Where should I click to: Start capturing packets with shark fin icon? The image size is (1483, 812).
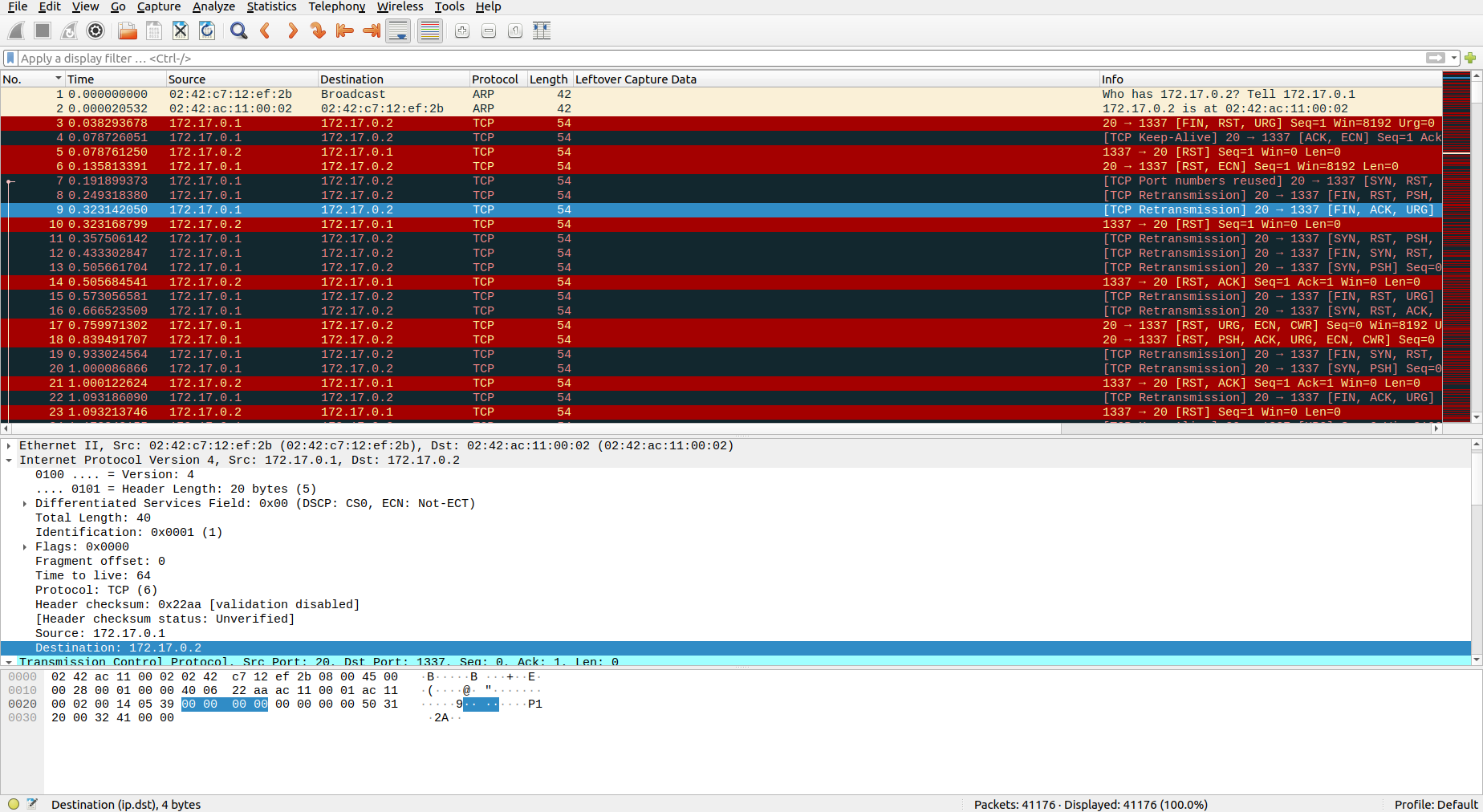pyautogui.click(x=16, y=31)
